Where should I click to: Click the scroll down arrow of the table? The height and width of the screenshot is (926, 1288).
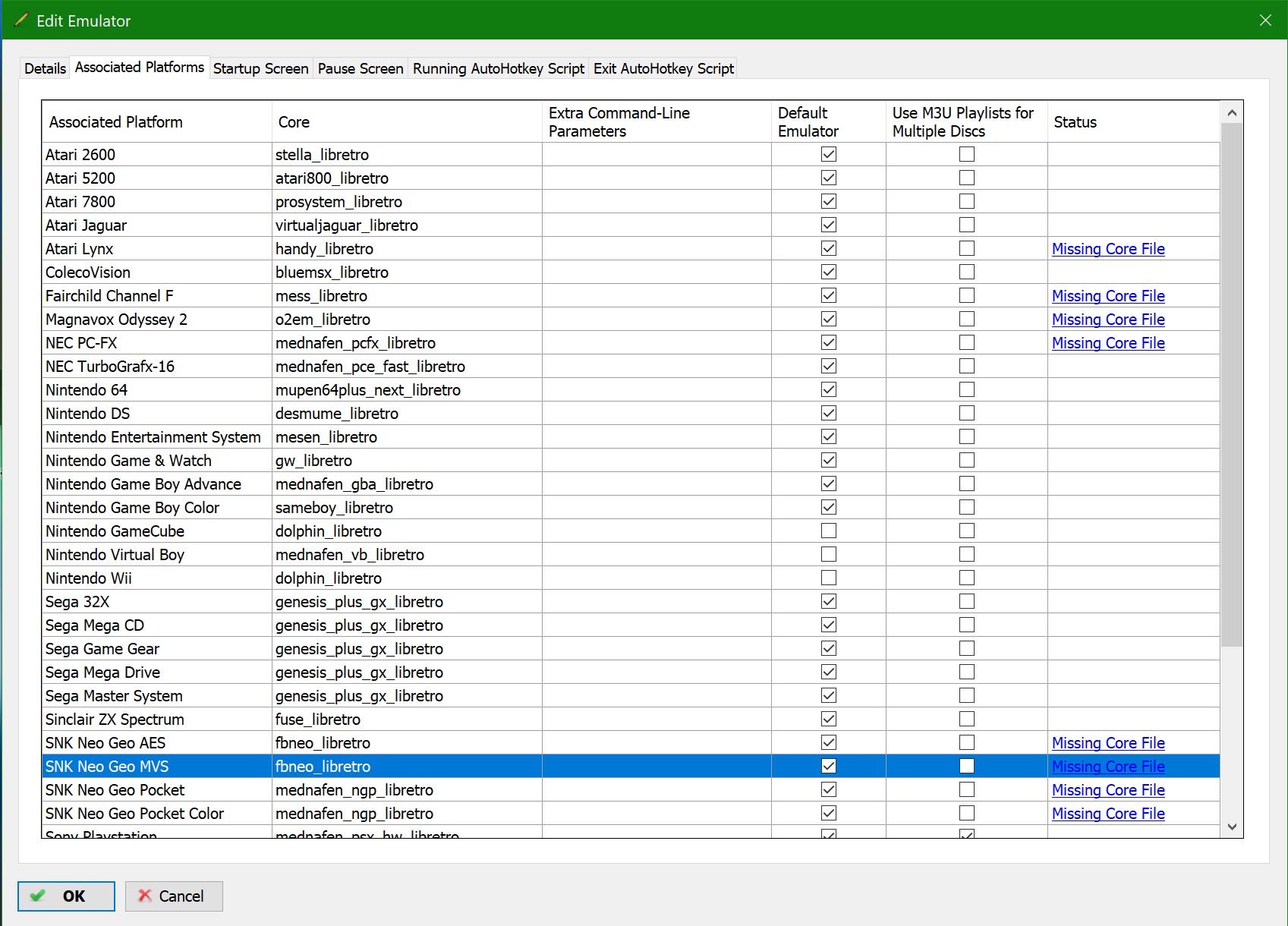point(1232,827)
